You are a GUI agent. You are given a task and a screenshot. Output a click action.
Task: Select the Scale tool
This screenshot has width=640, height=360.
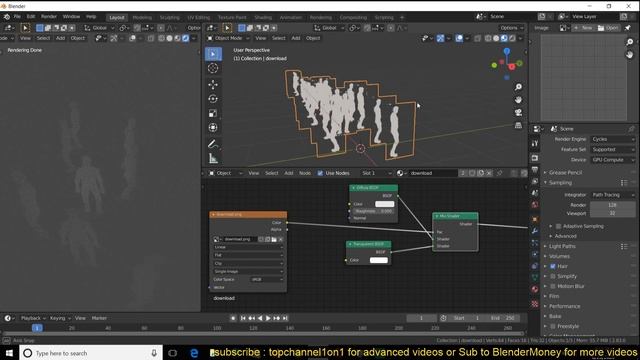point(213,113)
